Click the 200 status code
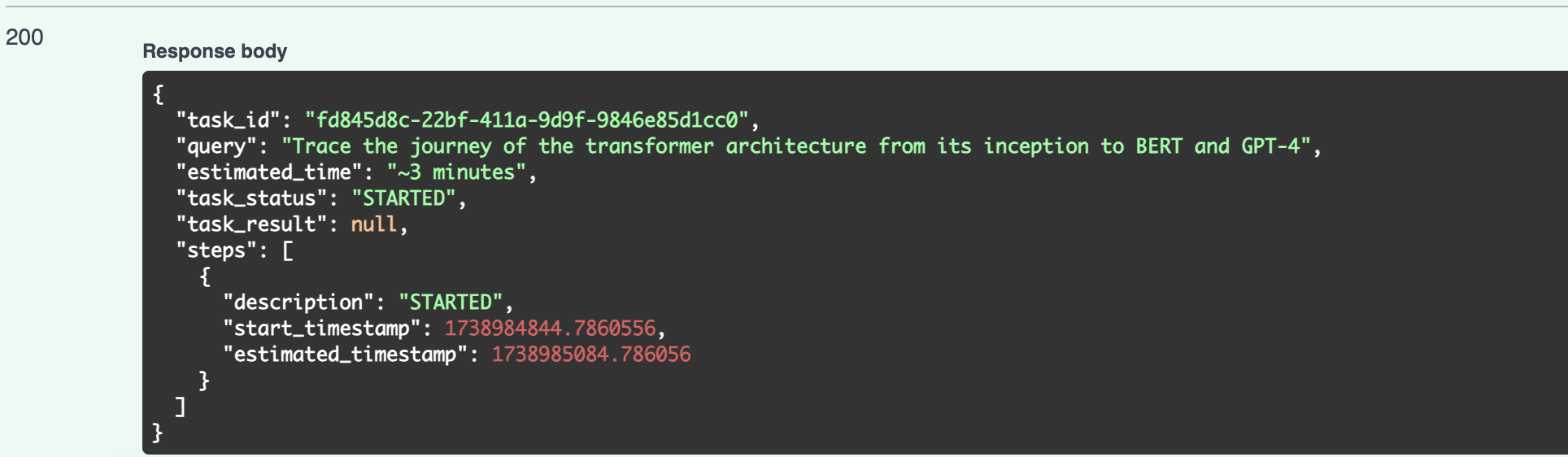1568x457 pixels. pyautogui.click(x=24, y=37)
